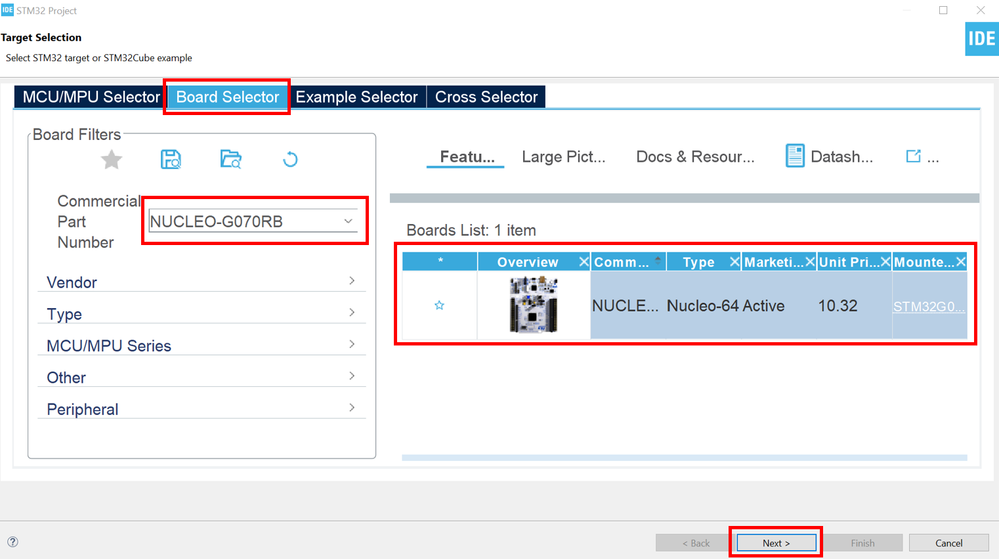This screenshot has width=999, height=559.
Task: Remove the Type column with its X
Action: click(x=734, y=262)
